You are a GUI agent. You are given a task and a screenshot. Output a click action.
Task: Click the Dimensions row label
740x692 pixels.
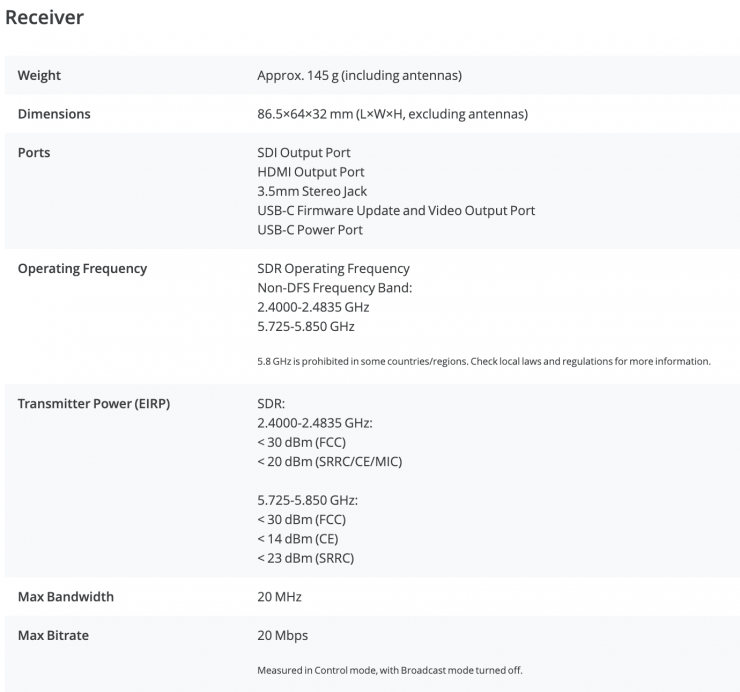click(54, 114)
